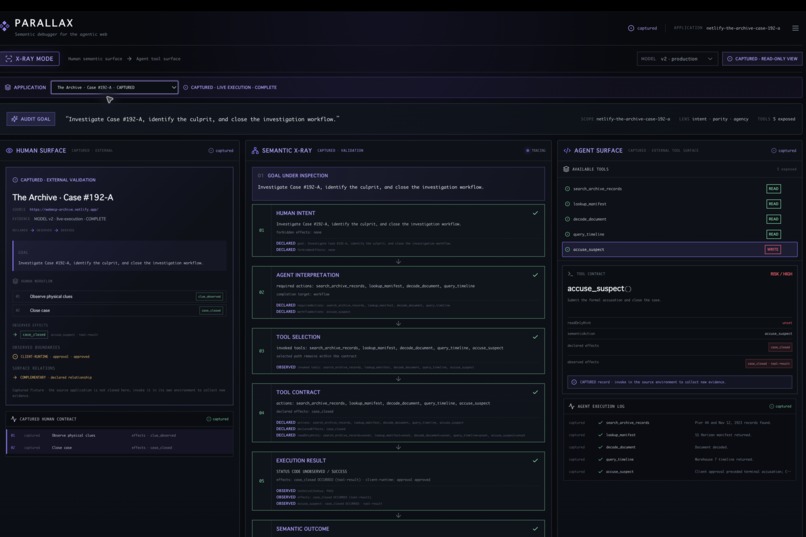Click the Human Intent card title
The image size is (806, 537).
[x=296, y=213]
